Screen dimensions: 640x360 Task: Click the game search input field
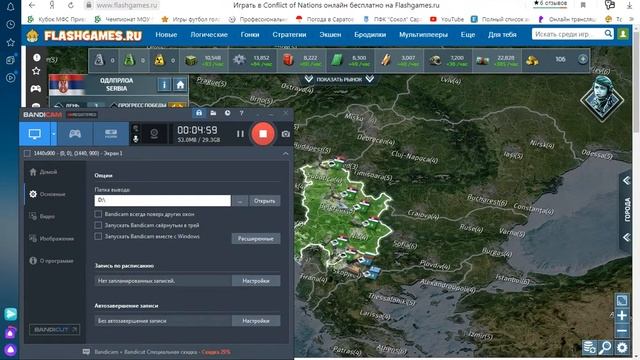567,34
